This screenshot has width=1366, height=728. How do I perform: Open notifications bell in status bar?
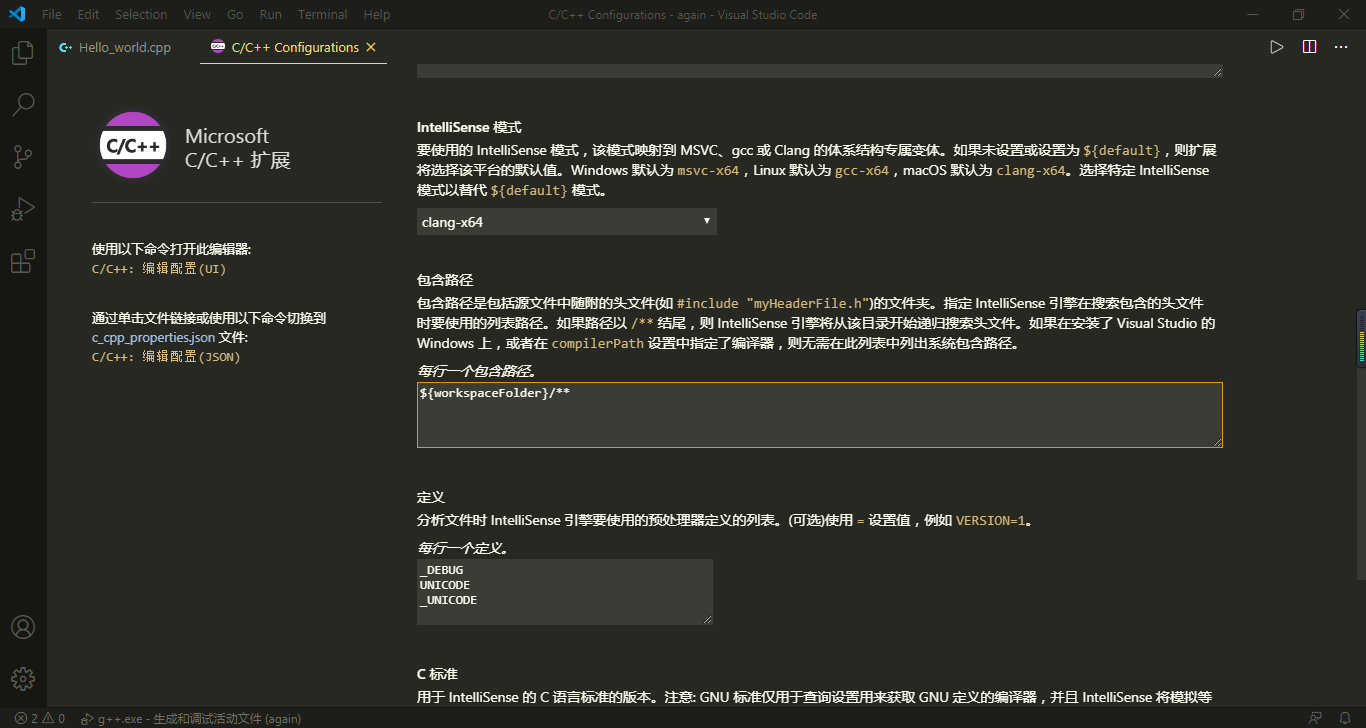coord(1345,718)
